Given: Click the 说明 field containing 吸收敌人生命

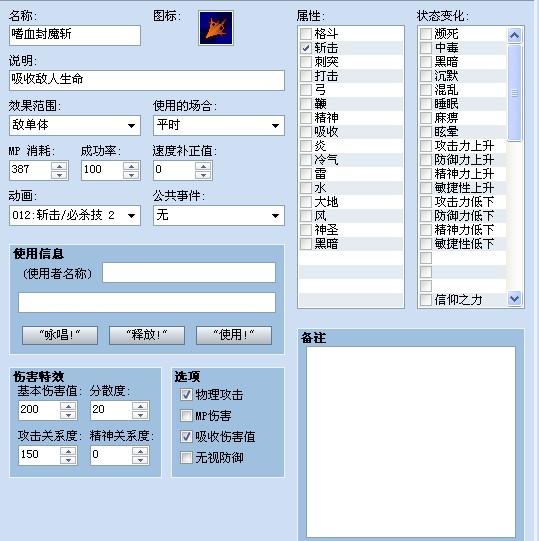Looking at the screenshot, I should pyautogui.click(x=147, y=80).
